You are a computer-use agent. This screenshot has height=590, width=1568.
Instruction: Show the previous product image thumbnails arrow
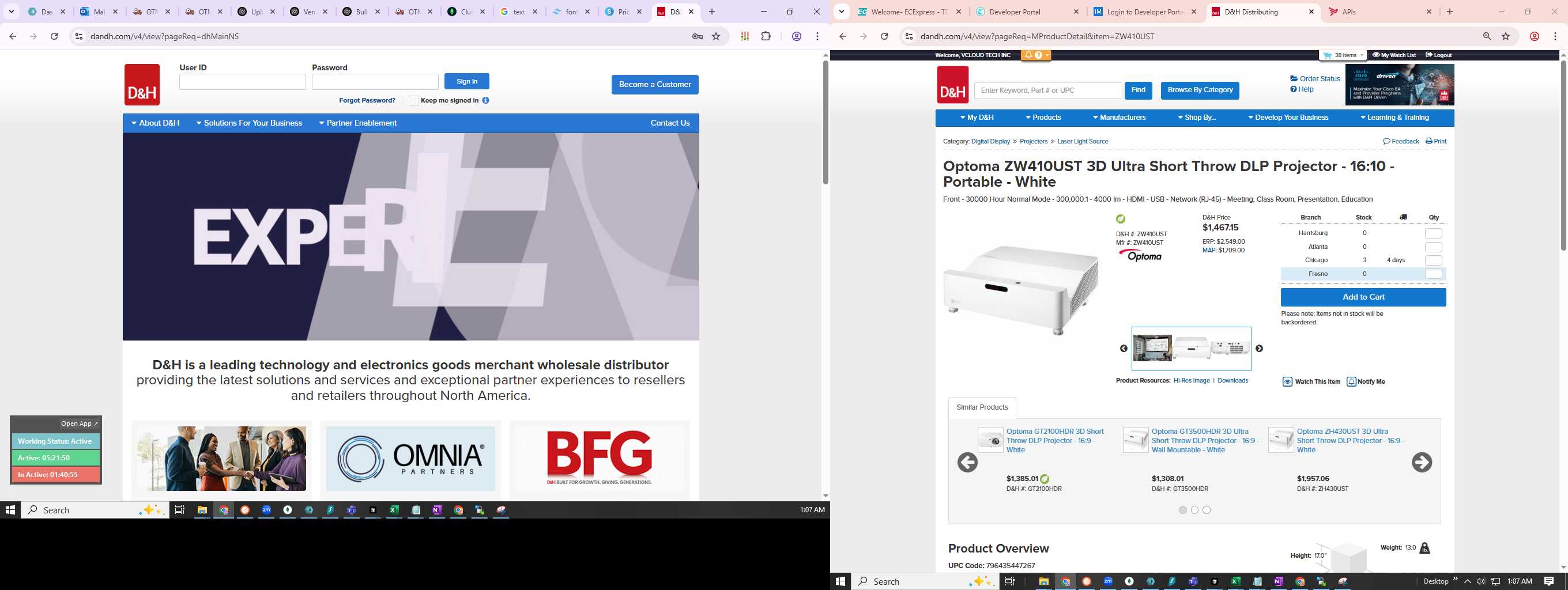coord(1124,349)
